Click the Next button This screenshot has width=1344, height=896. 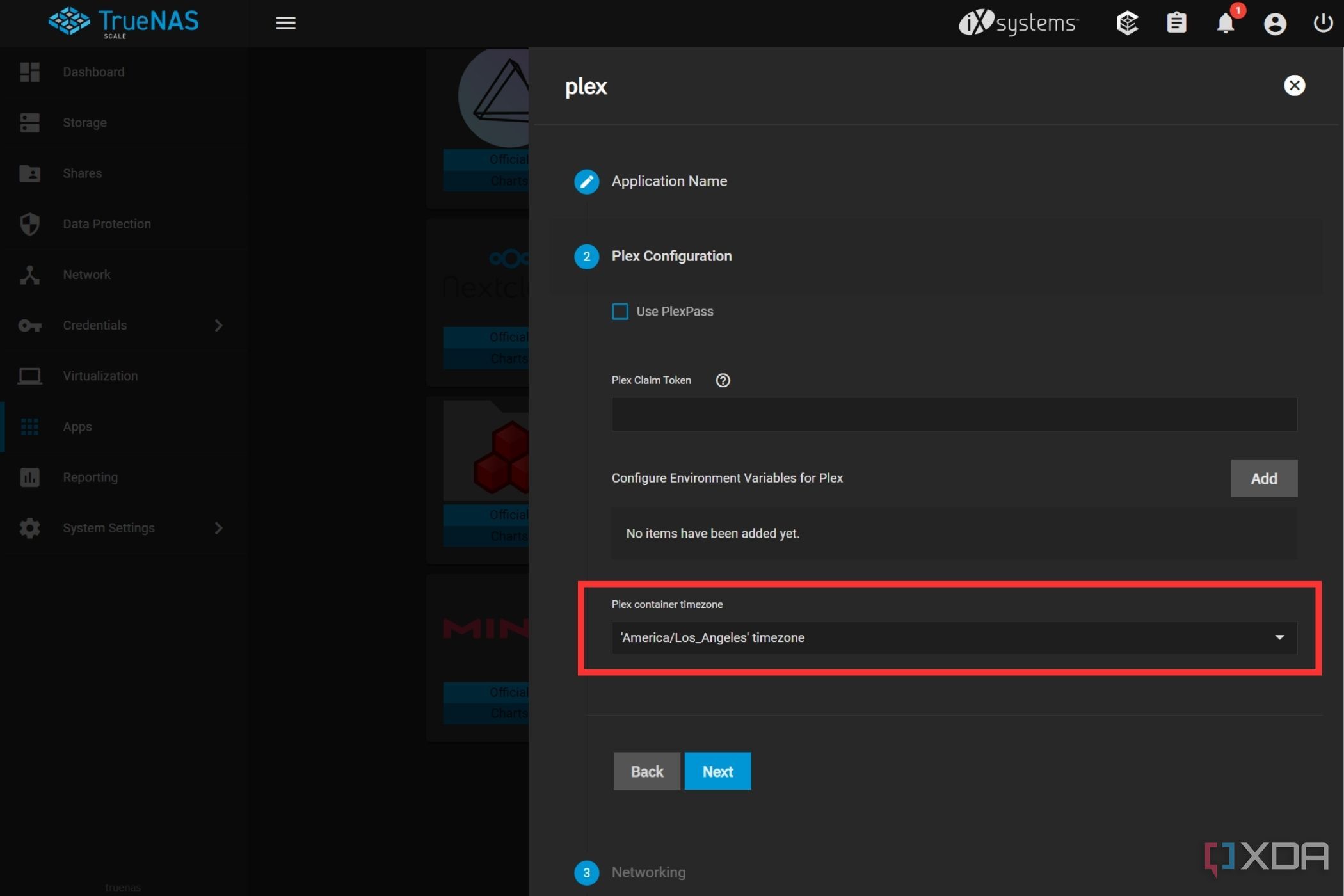click(x=717, y=771)
